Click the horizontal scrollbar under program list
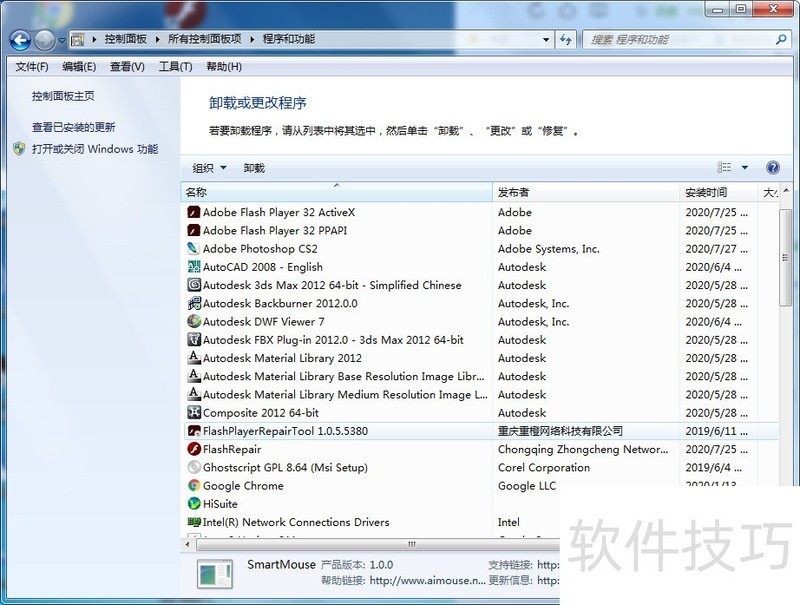The width and height of the screenshot is (800, 605). pyautogui.click(x=410, y=544)
